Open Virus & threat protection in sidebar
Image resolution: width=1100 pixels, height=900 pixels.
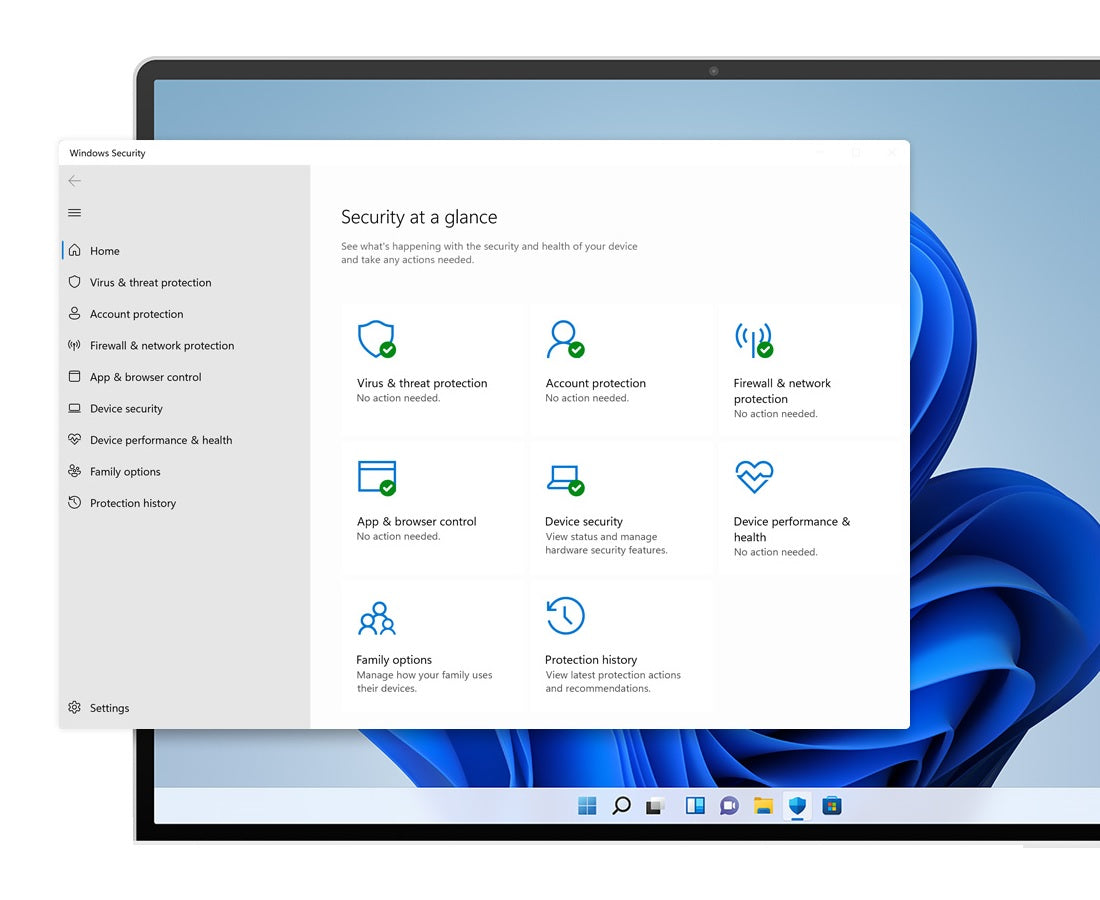point(150,283)
